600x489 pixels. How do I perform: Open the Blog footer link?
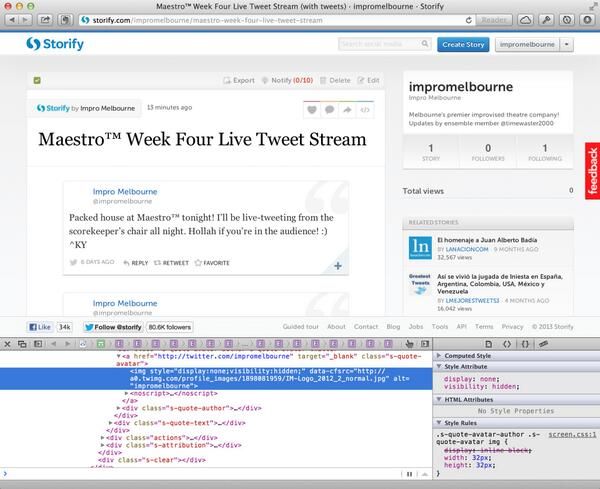click(393, 327)
